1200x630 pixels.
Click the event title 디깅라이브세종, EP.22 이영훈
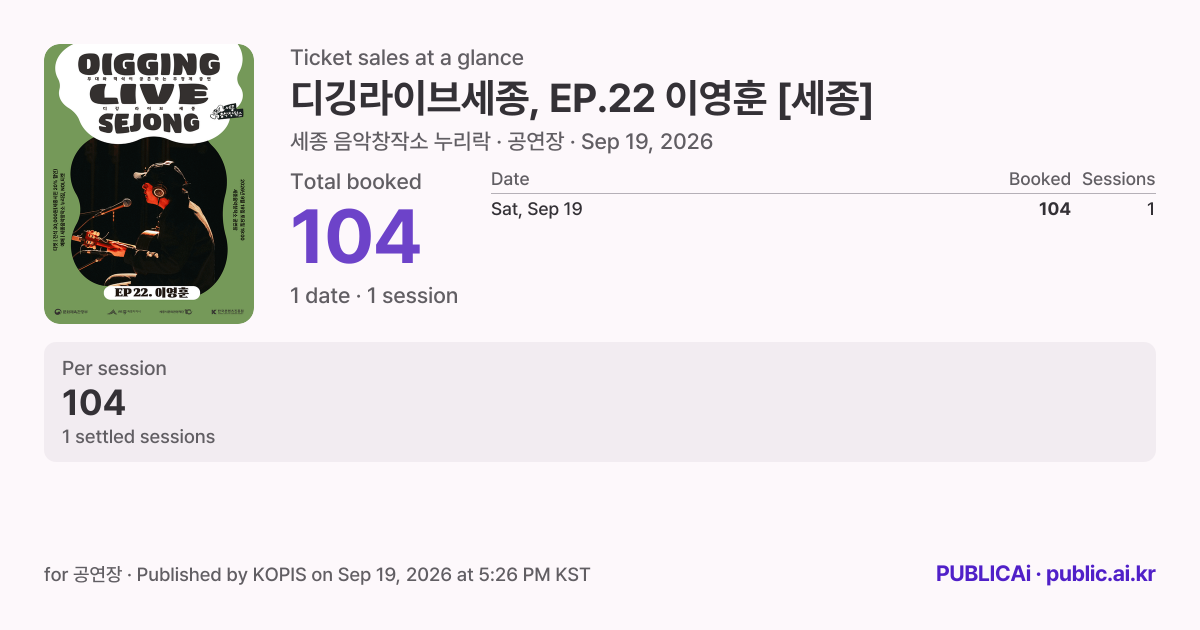pyautogui.click(x=582, y=98)
